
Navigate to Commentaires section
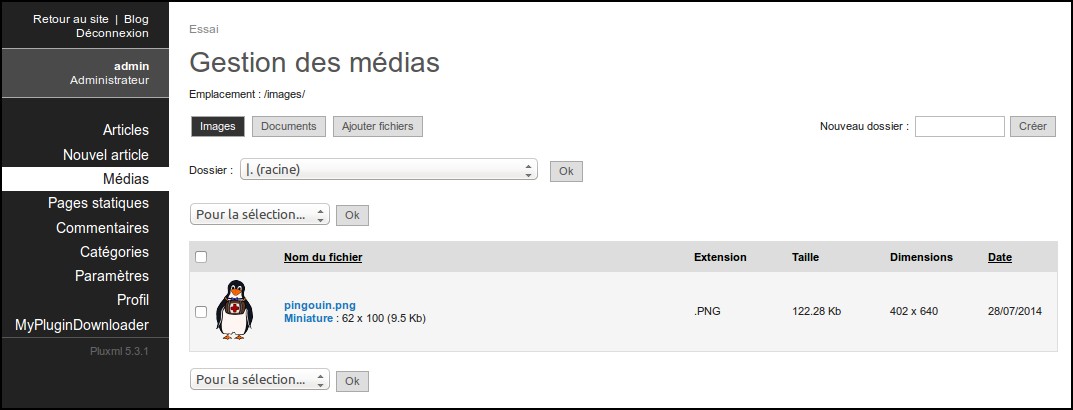point(103,228)
